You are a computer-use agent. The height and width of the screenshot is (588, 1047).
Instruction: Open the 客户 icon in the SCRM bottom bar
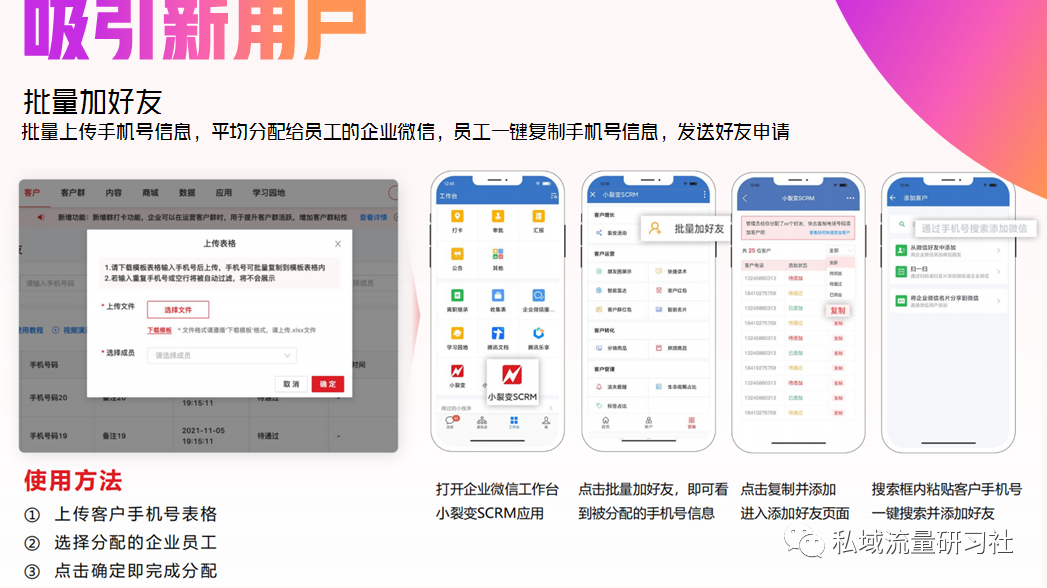[648, 422]
